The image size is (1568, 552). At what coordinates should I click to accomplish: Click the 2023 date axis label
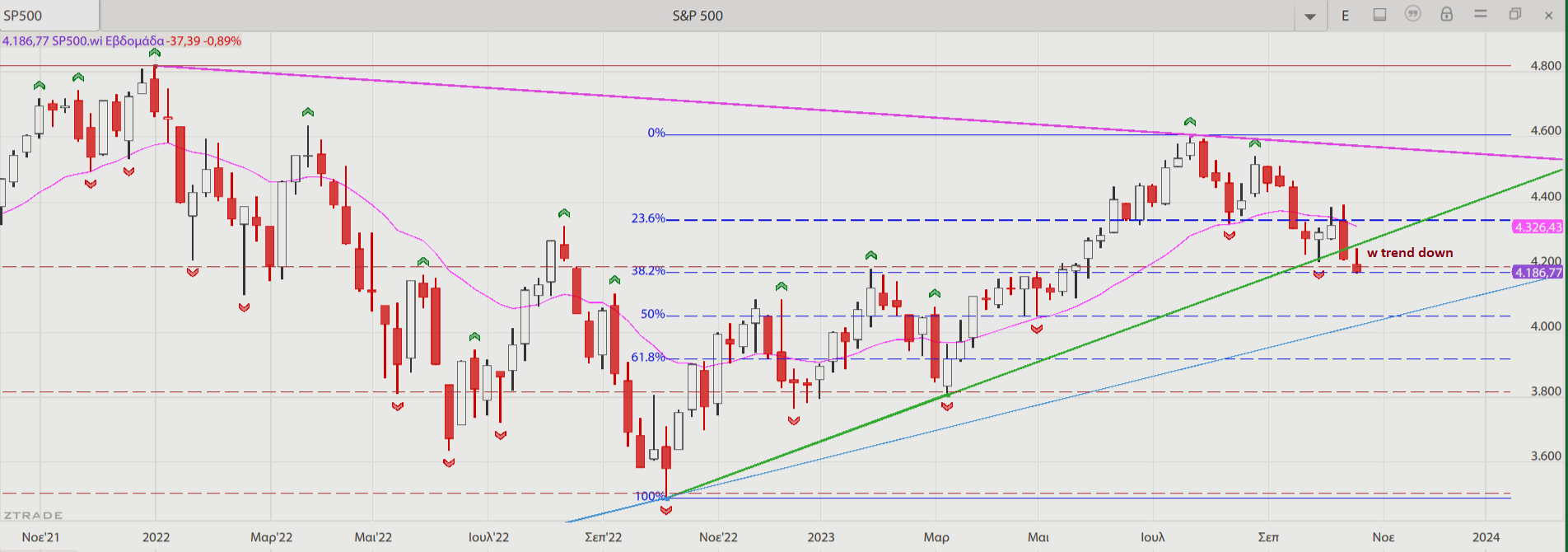tap(820, 537)
